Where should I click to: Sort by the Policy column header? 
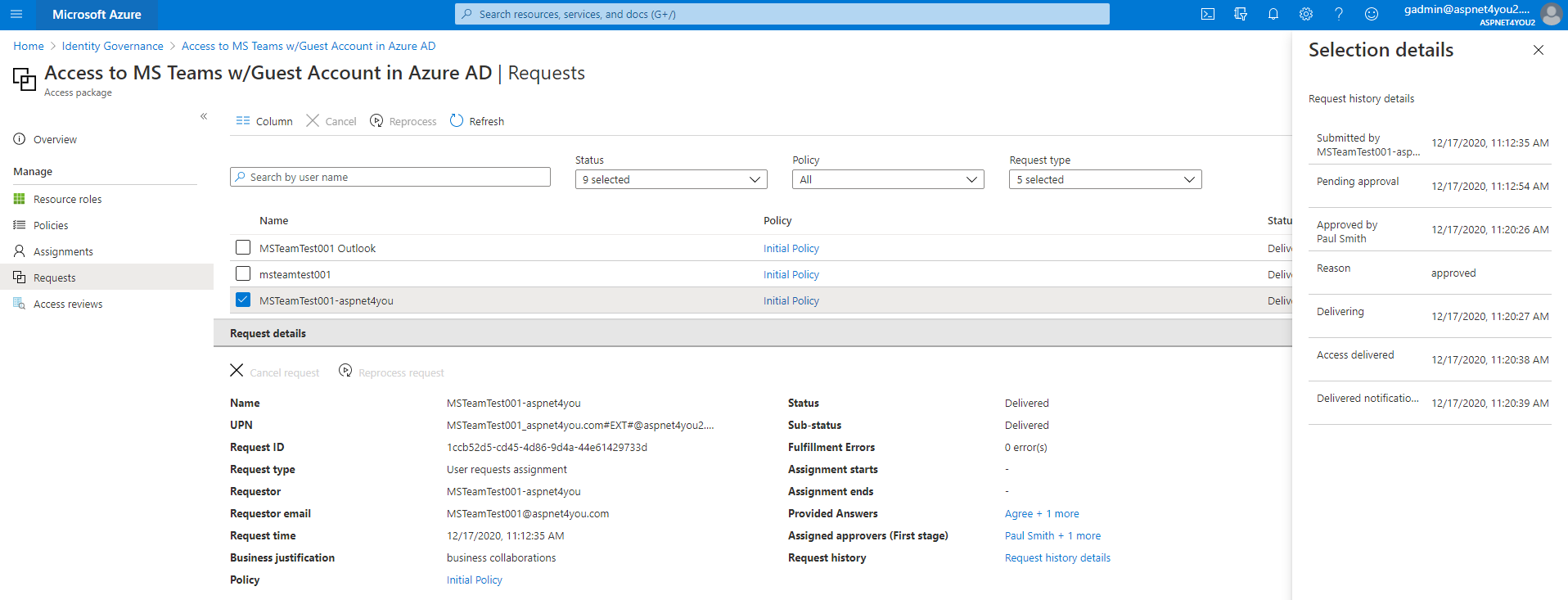coord(777,221)
